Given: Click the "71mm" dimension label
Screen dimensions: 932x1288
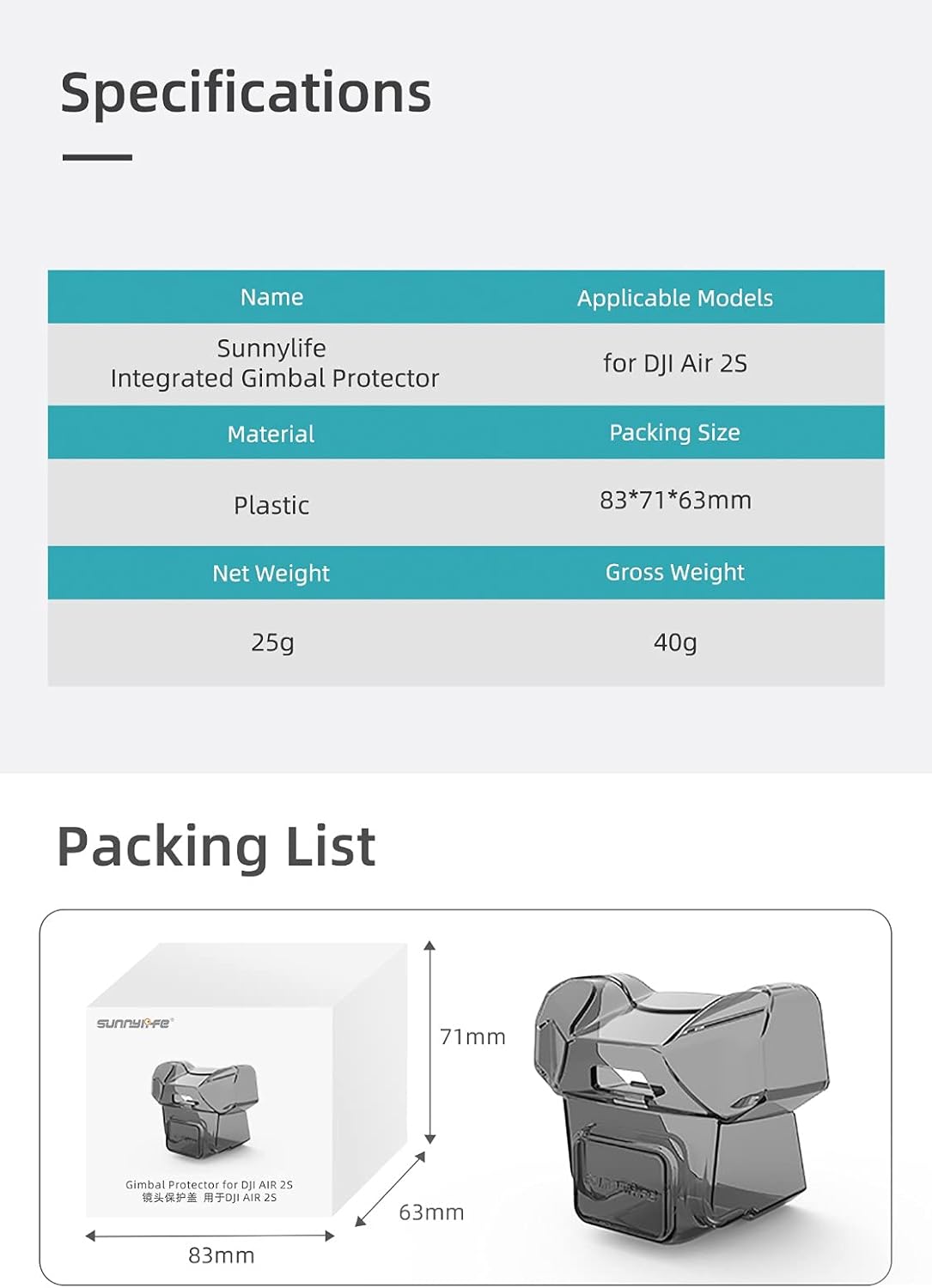Looking at the screenshot, I should coord(472,1037).
